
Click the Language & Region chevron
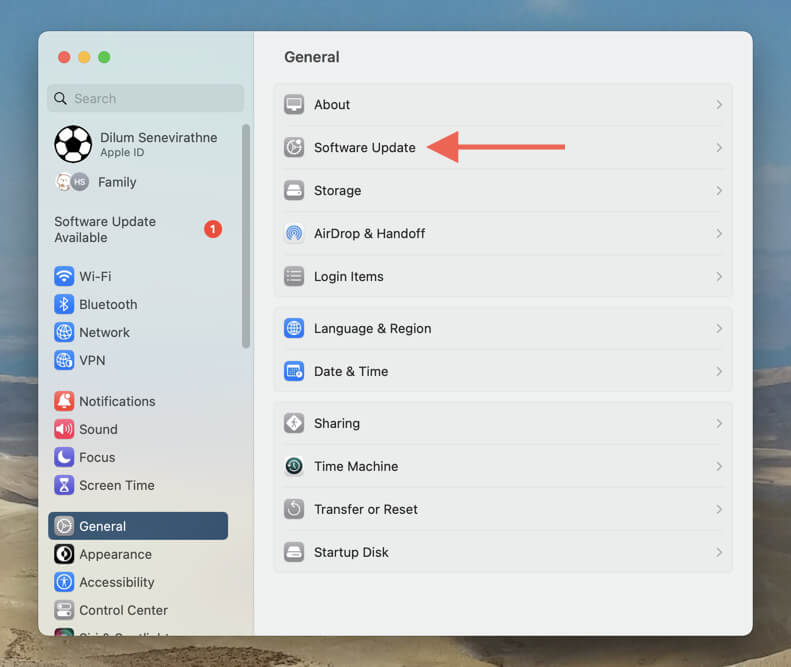click(x=719, y=328)
